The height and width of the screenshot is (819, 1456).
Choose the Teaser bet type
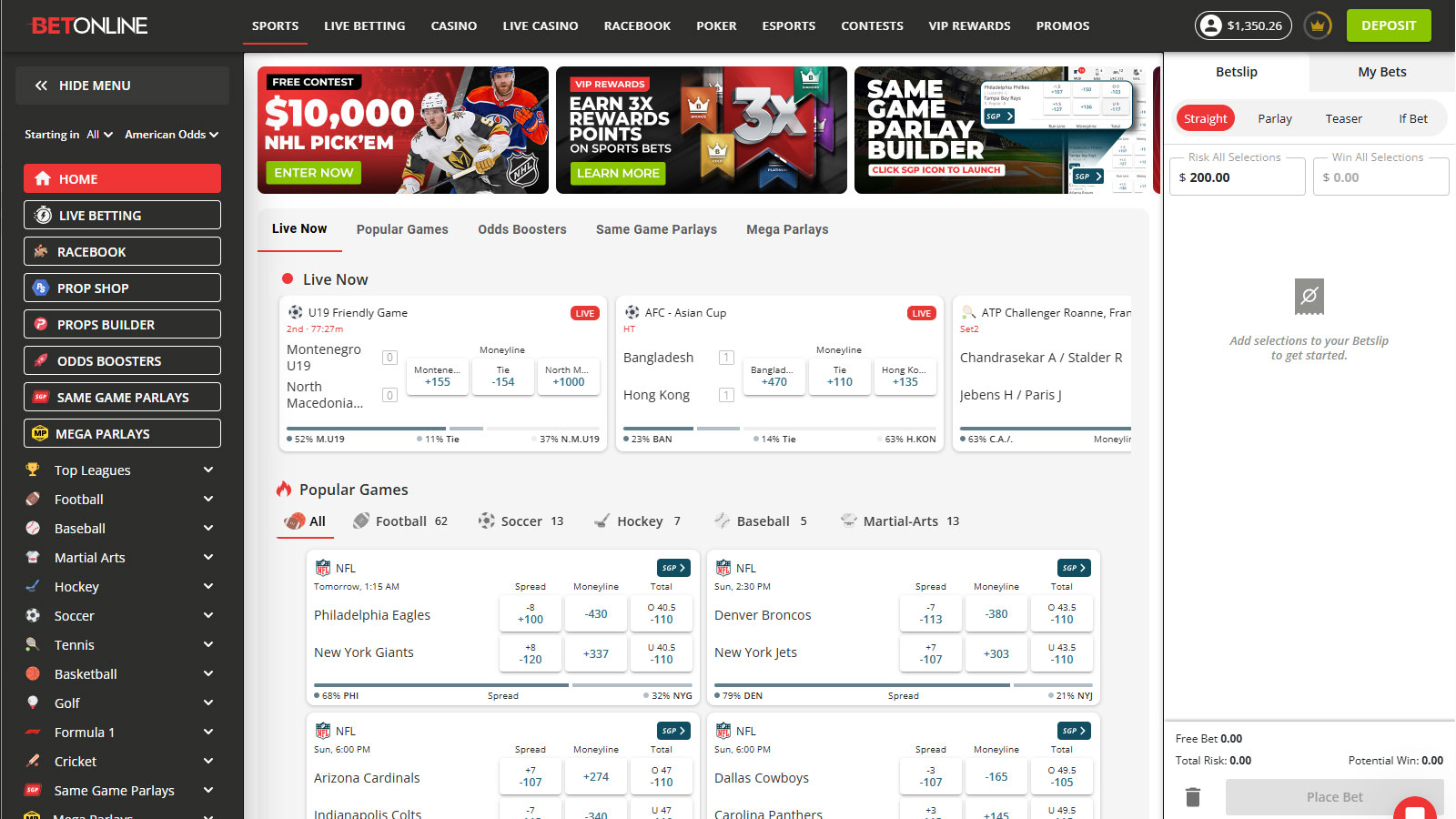[1343, 118]
